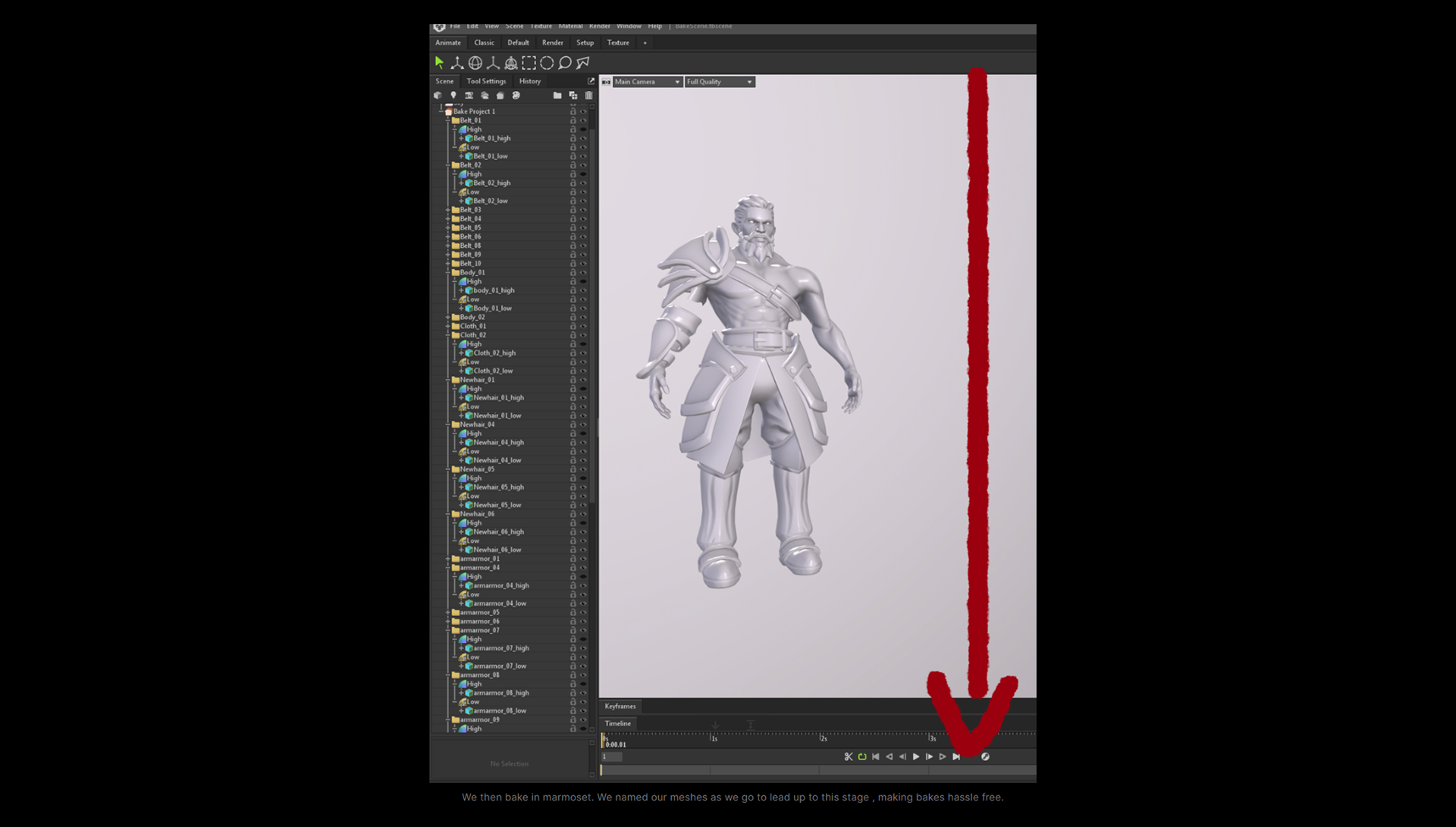Open timeline settings wrench icon

point(985,757)
